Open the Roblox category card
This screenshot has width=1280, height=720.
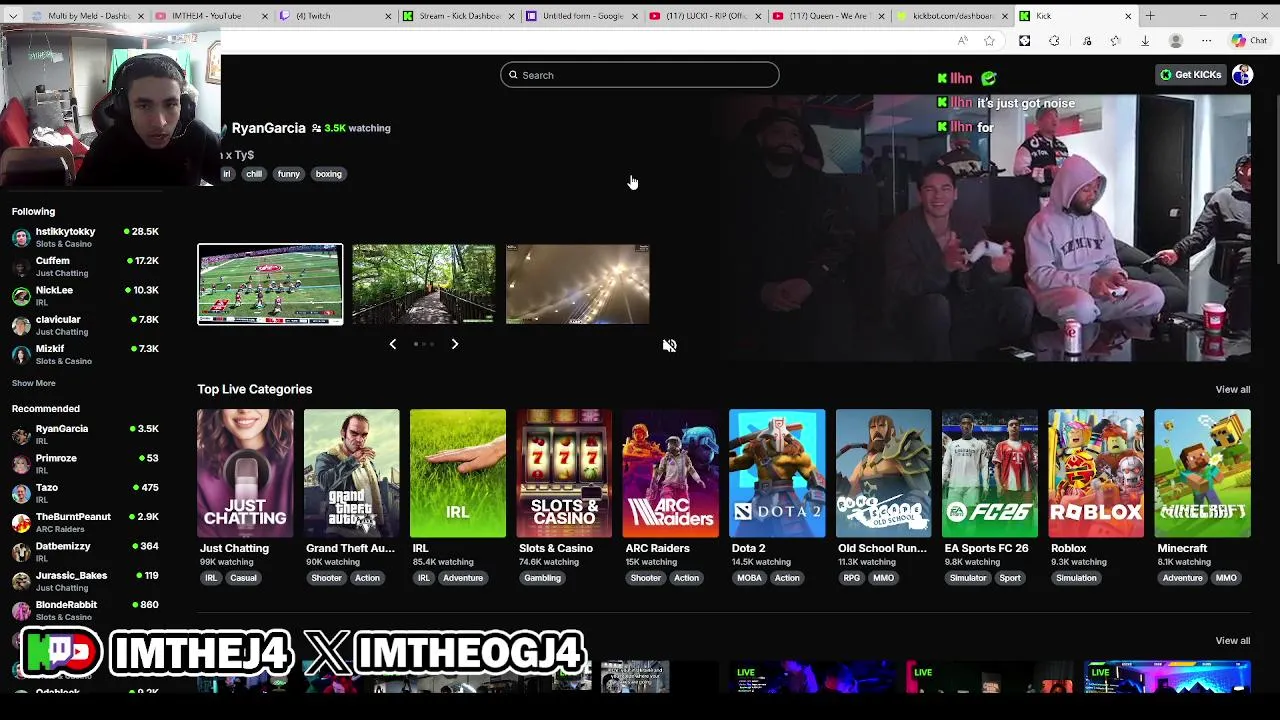(1096, 473)
